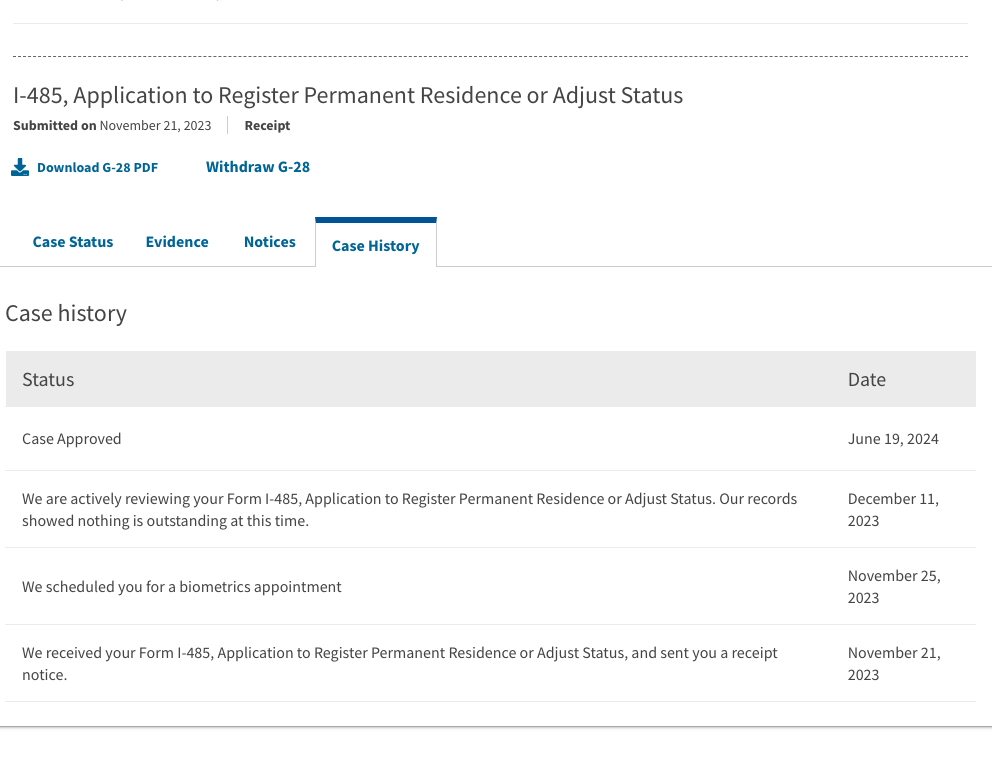
Task: Select the actively reviewing Form I-485 entry
Action: 409,509
